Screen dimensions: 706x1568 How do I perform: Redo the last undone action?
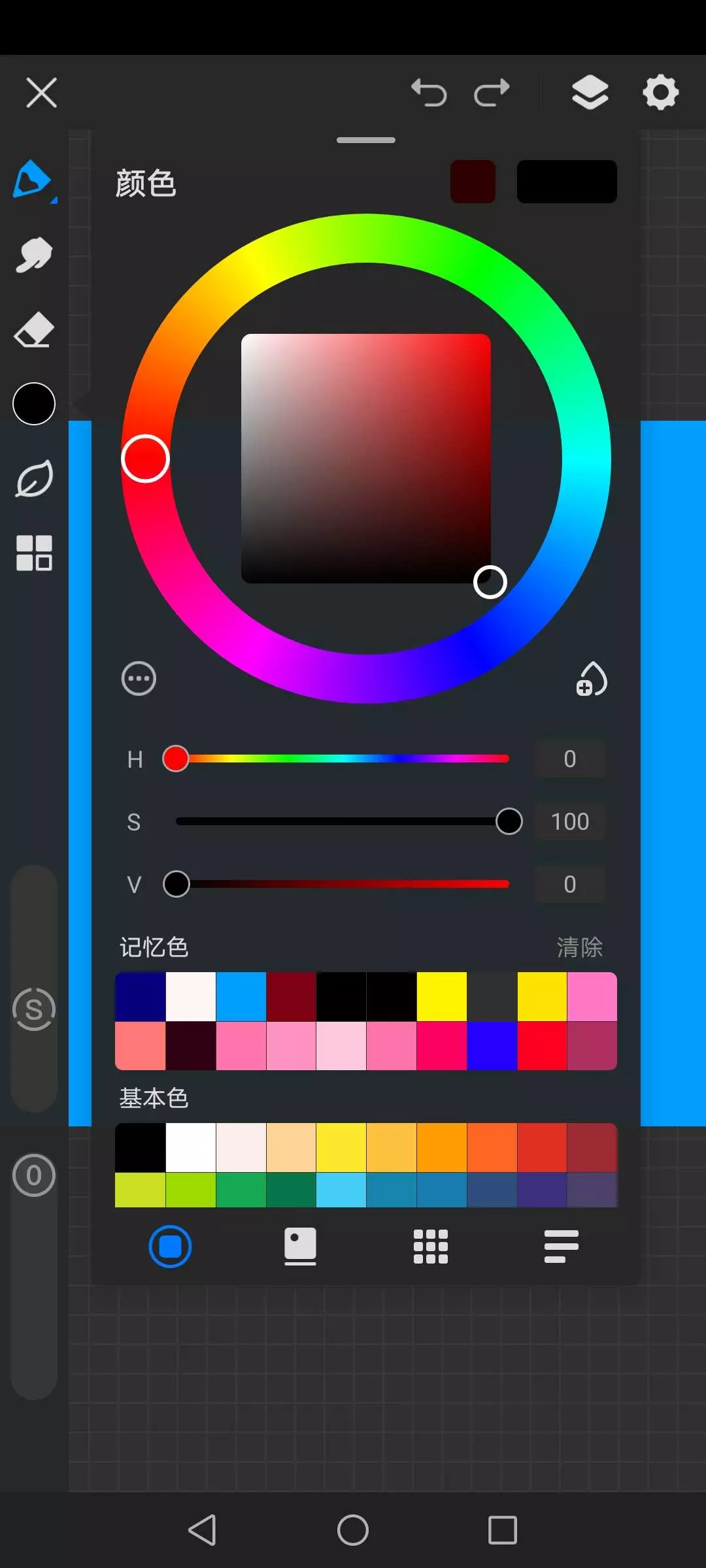492,92
